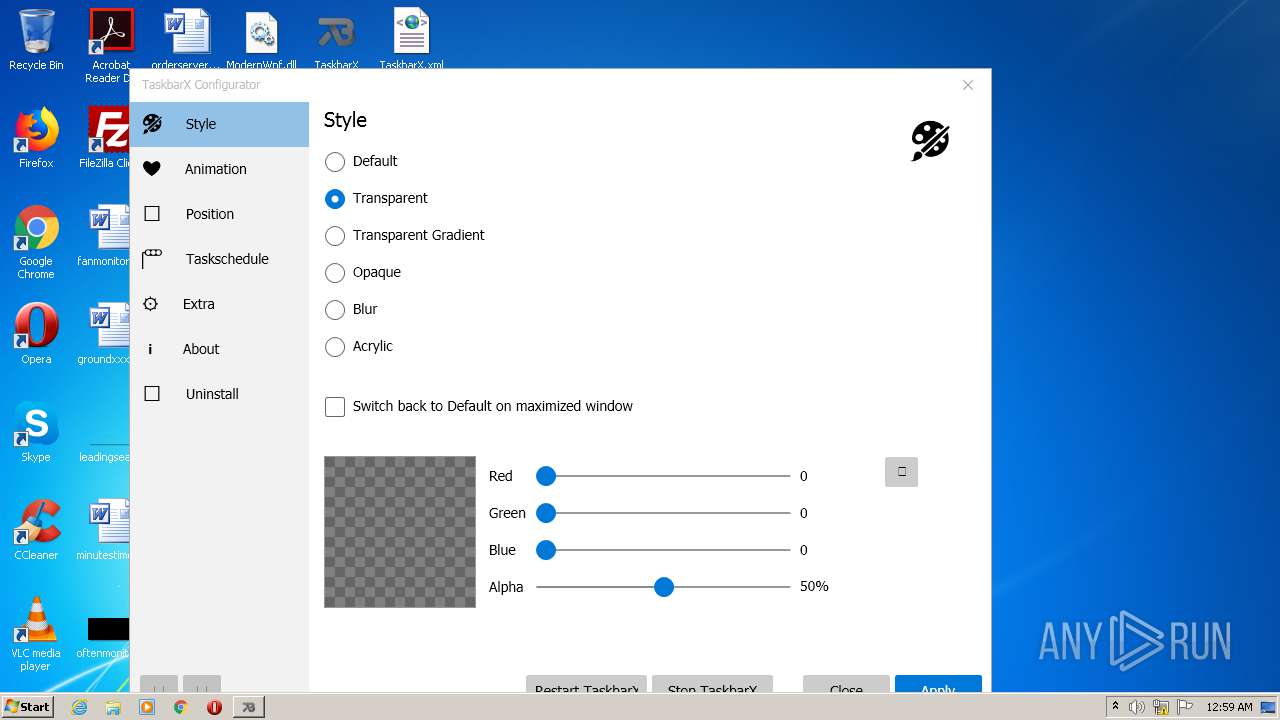Switch to the Extra settings page
Image resolution: width=1280 pixels, height=720 pixels.
pos(219,304)
